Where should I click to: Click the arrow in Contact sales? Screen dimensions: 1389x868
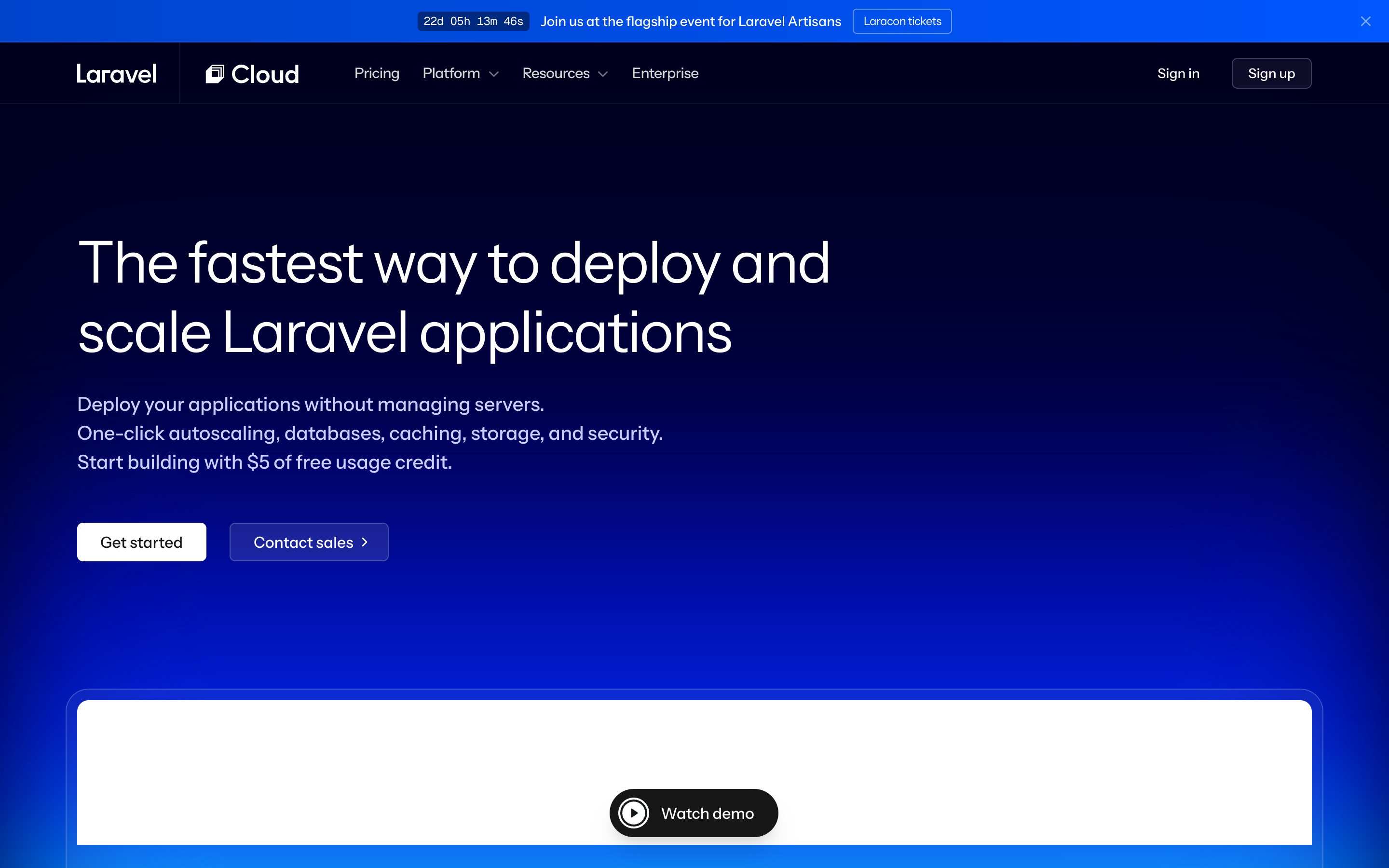point(365,542)
